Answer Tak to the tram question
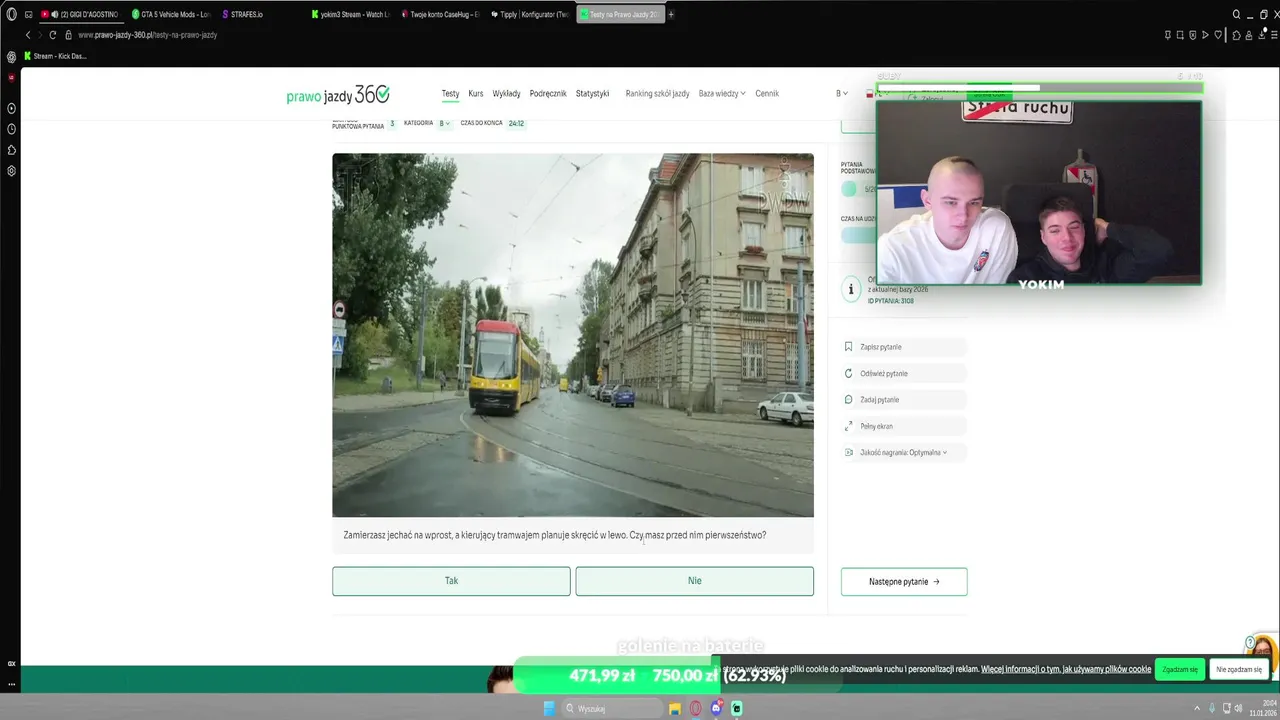This screenshot has width=1280, height=720. click(x=451, y=581)
